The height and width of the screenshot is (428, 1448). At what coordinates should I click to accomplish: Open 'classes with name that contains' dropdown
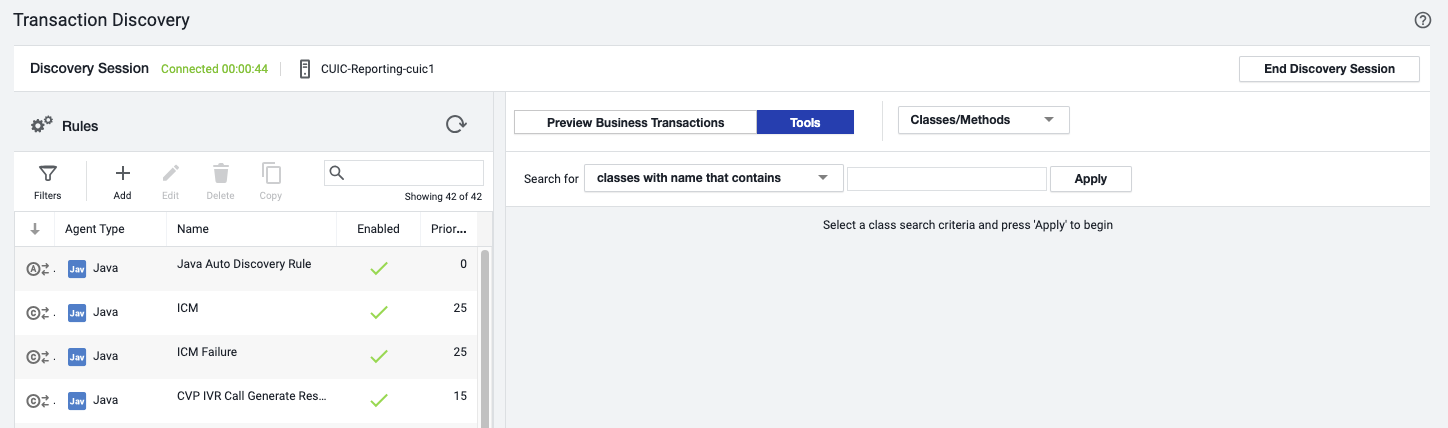(x=714, y=178)
